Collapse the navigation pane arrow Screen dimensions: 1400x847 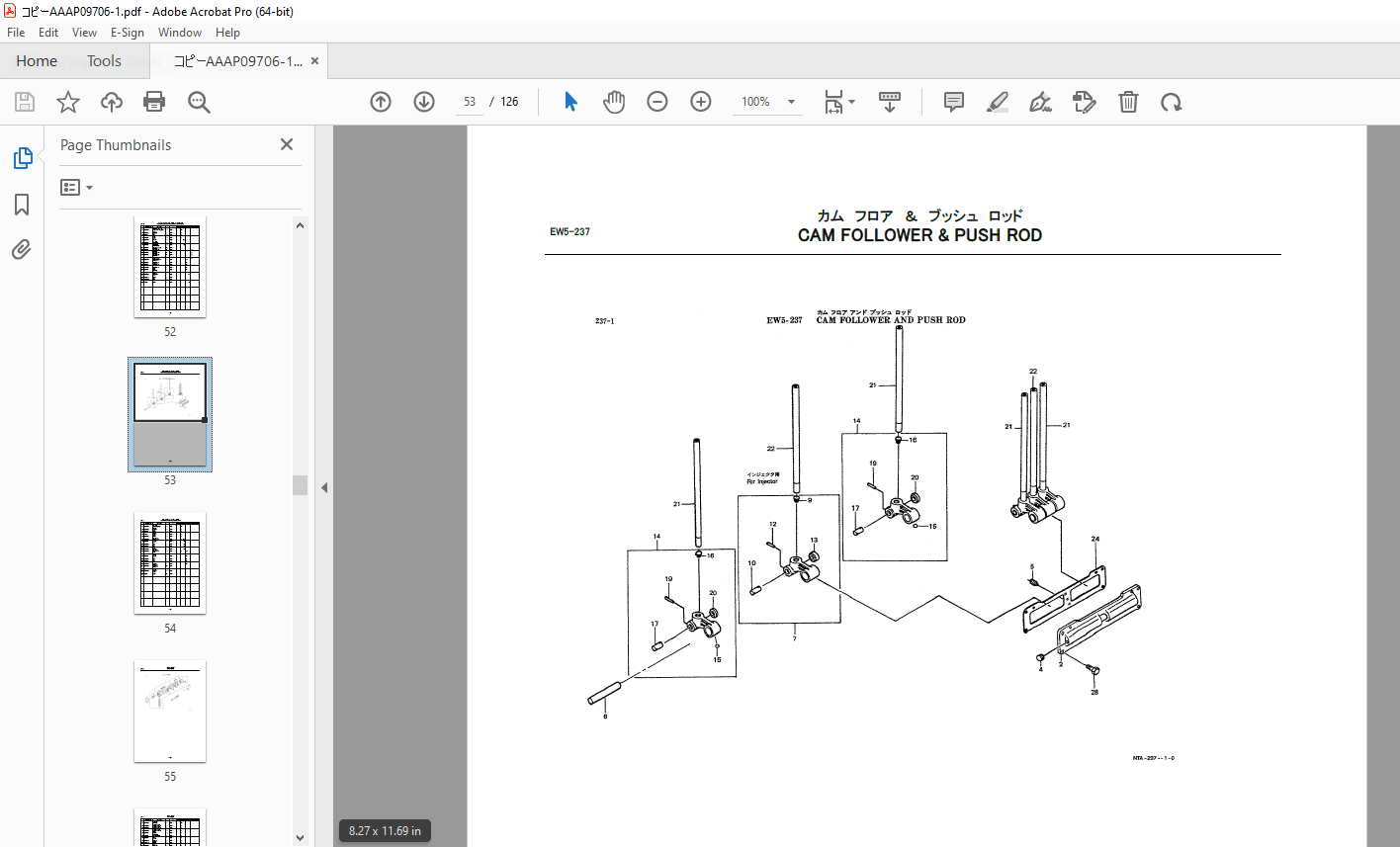[323, 487]
